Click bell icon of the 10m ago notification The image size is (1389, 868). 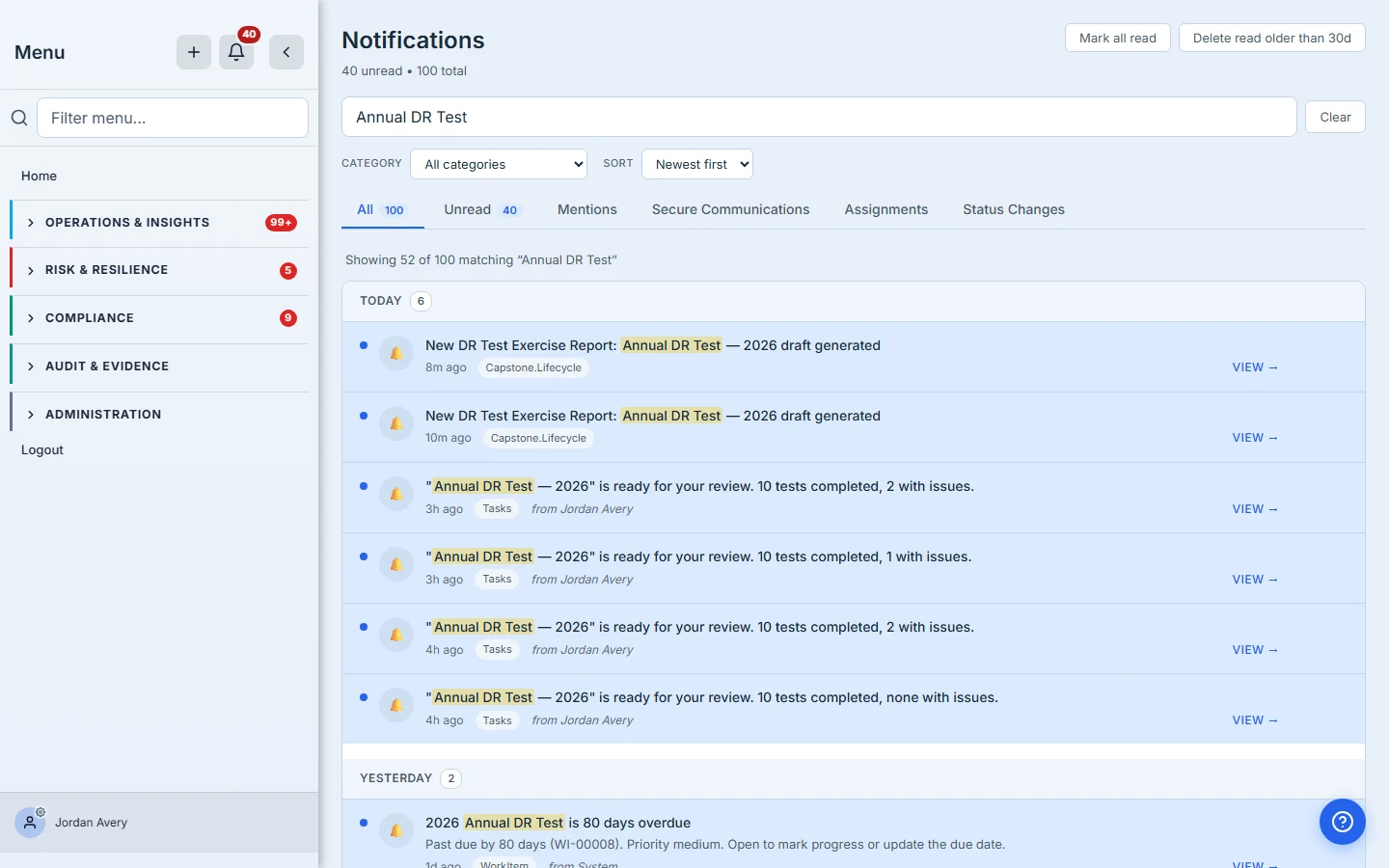click(x=396, y=423)
